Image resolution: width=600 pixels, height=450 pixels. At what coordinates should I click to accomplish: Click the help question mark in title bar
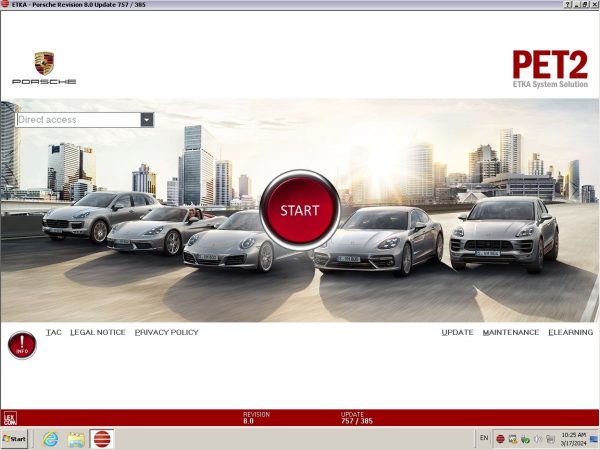point(568,5)
